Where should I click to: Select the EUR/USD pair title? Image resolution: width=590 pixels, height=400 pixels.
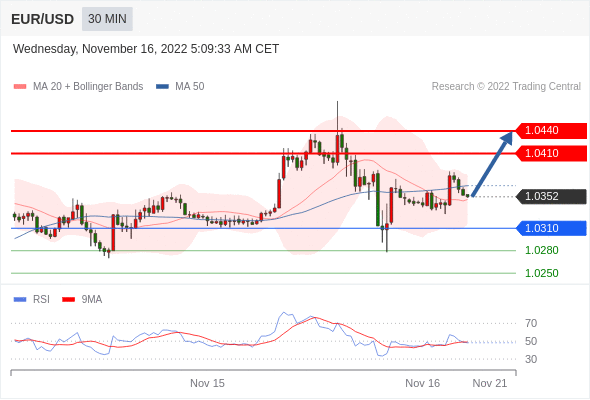[43, 19]
